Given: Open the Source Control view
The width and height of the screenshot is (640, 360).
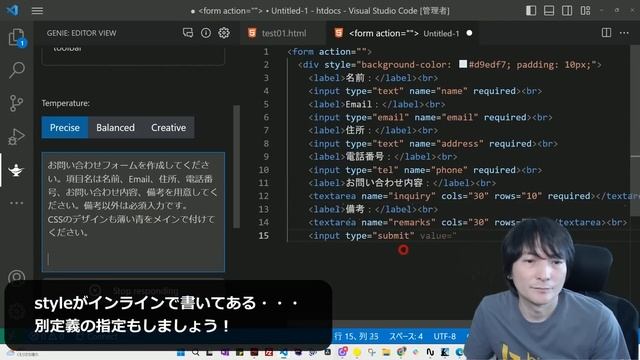Looking at the screenshot, I should pyautogui.click(x=16, y=103).
